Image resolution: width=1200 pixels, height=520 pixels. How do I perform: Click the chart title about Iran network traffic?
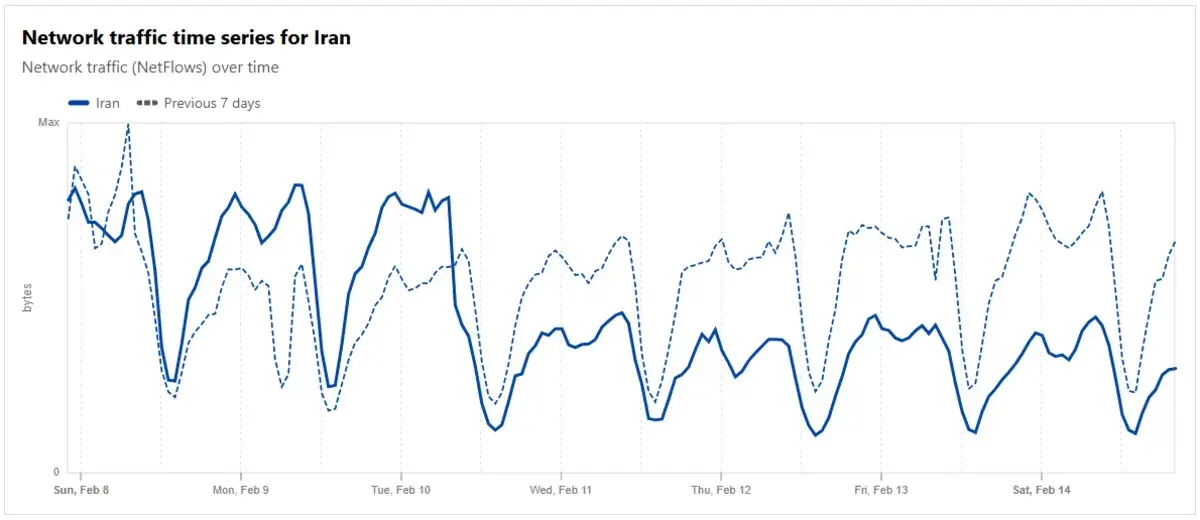[x=186, y=38]
